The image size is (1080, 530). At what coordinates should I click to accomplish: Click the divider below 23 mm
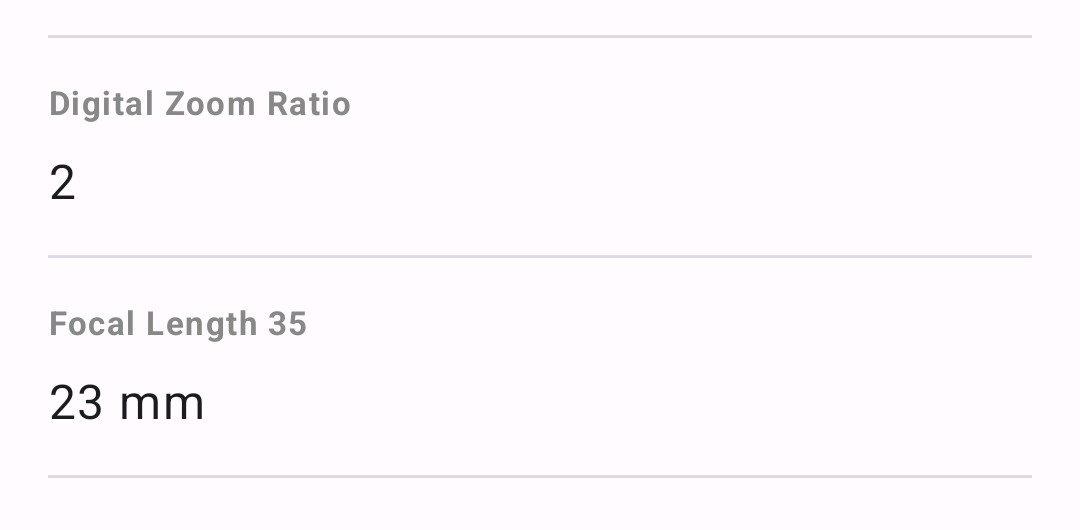coord(540,477)
